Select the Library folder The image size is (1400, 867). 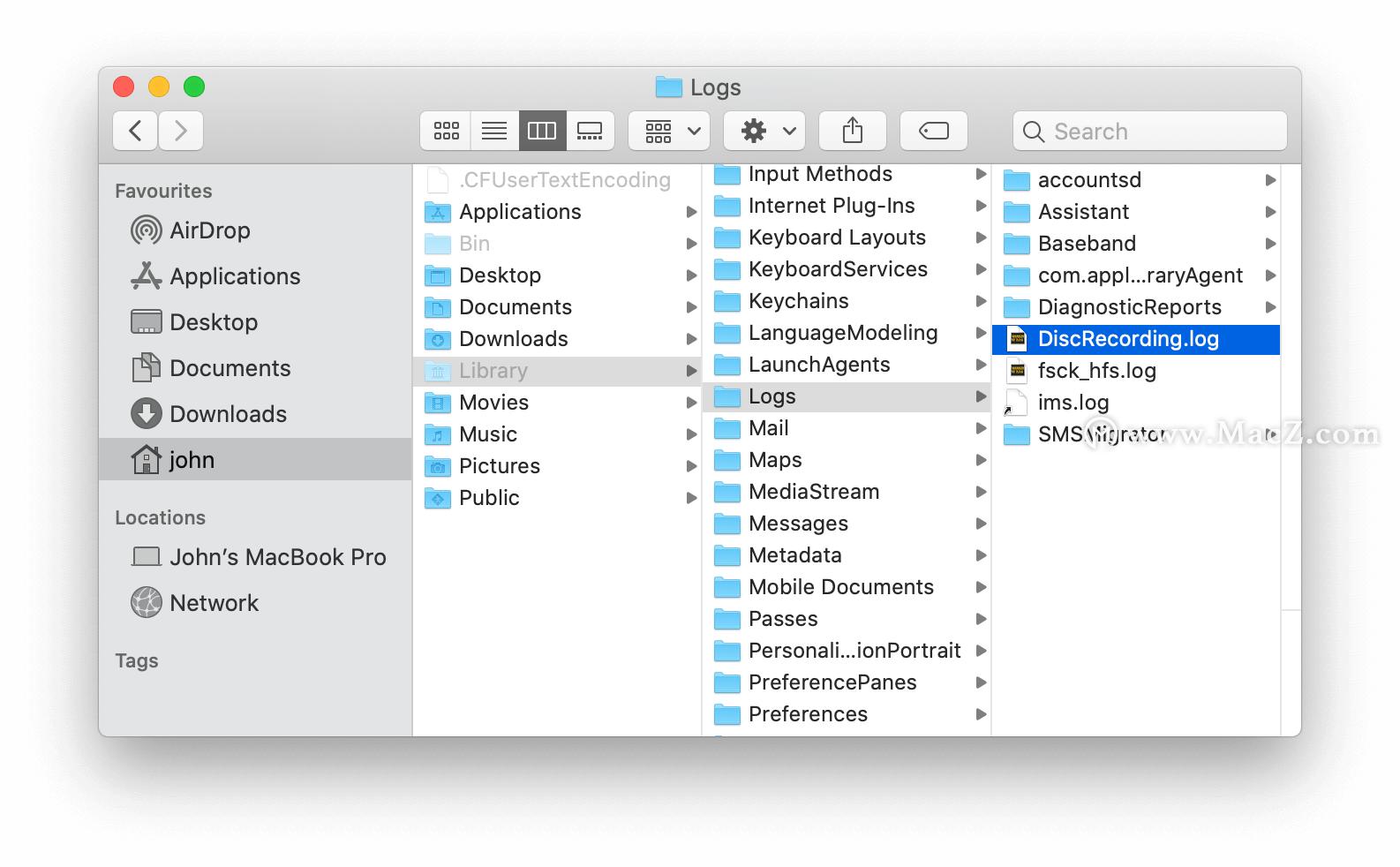point(557,371)
